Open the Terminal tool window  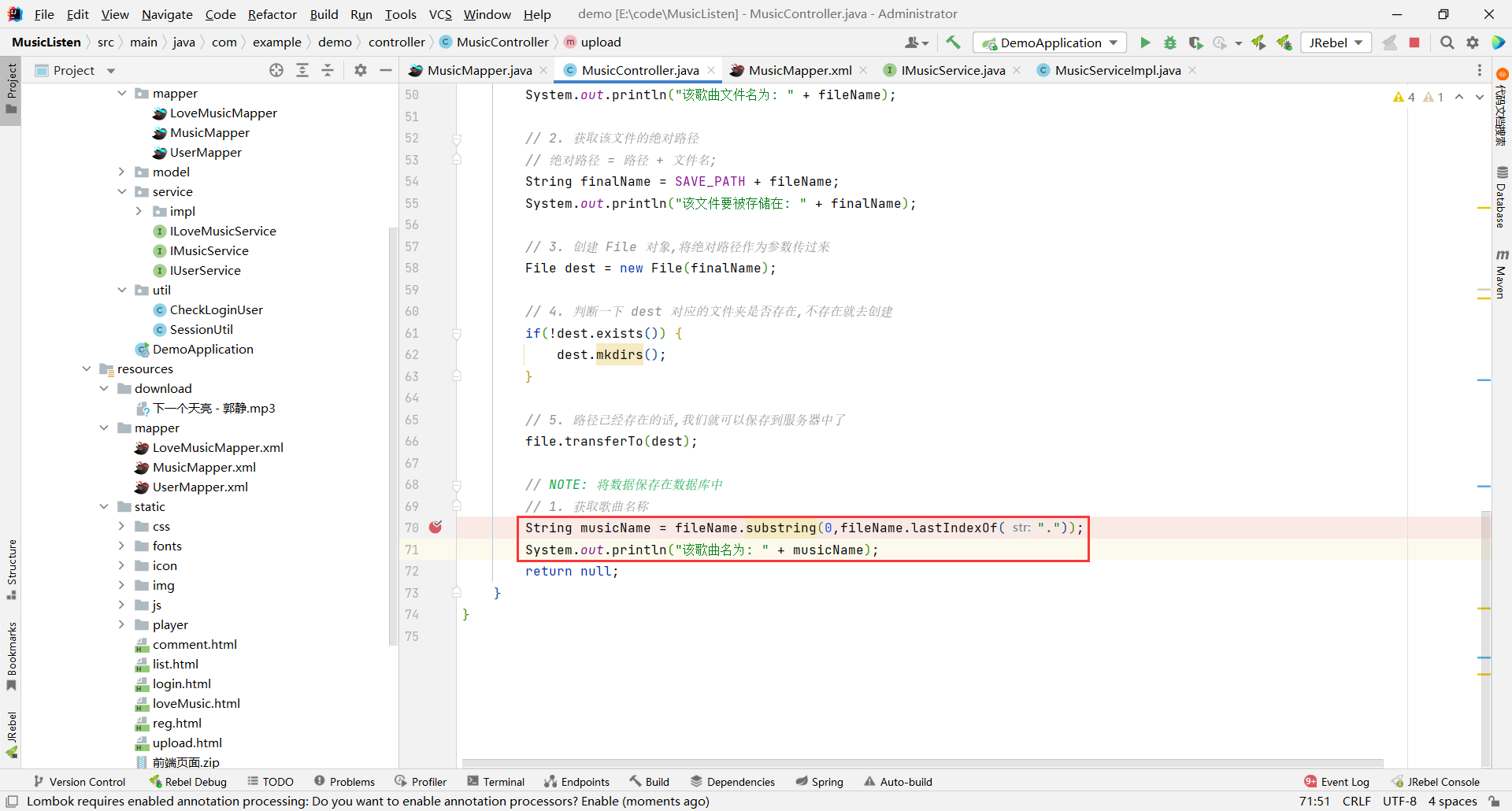(496, 781)
